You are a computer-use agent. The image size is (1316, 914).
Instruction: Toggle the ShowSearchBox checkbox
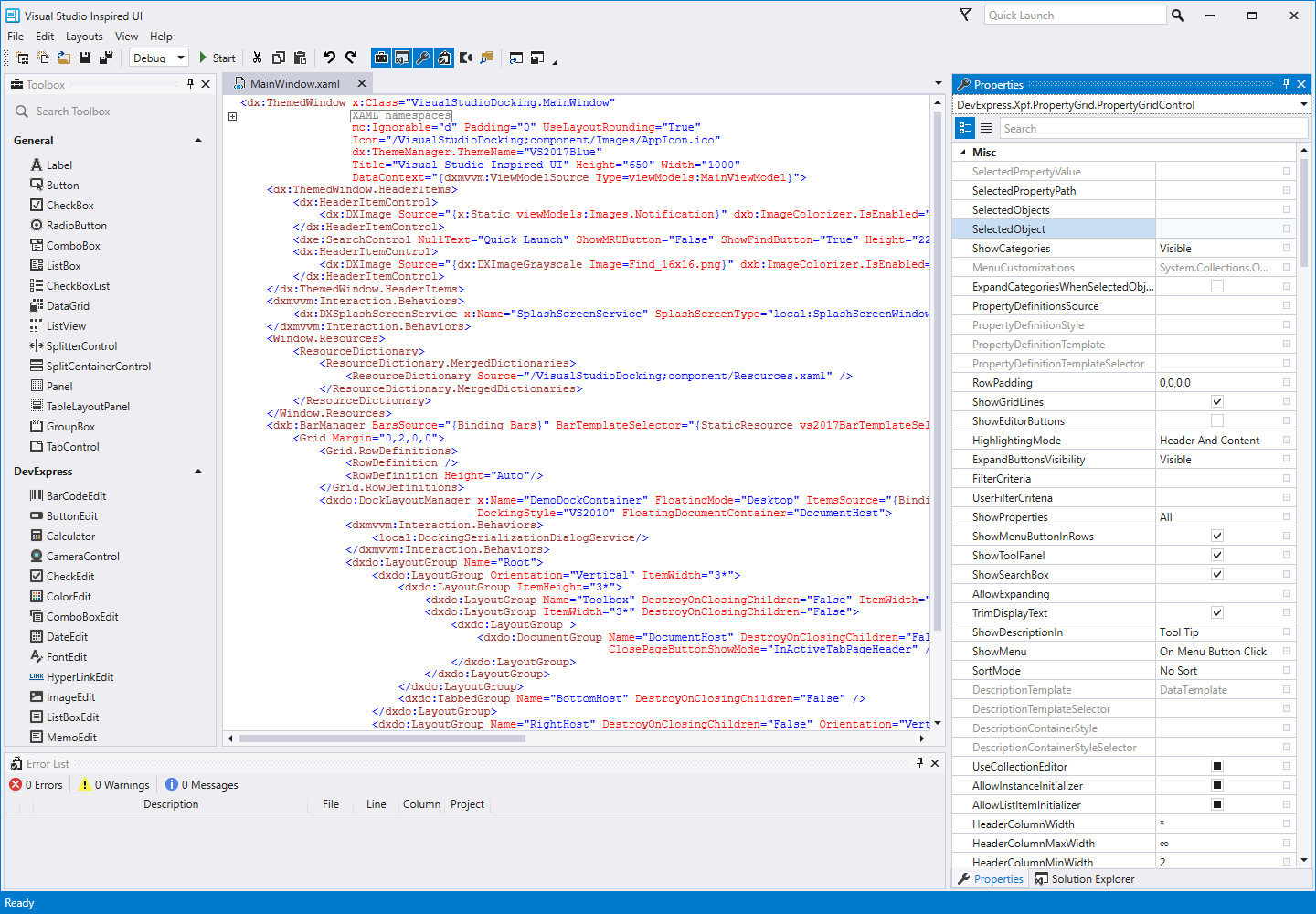pyautogui.click(x=1217, y=574)
